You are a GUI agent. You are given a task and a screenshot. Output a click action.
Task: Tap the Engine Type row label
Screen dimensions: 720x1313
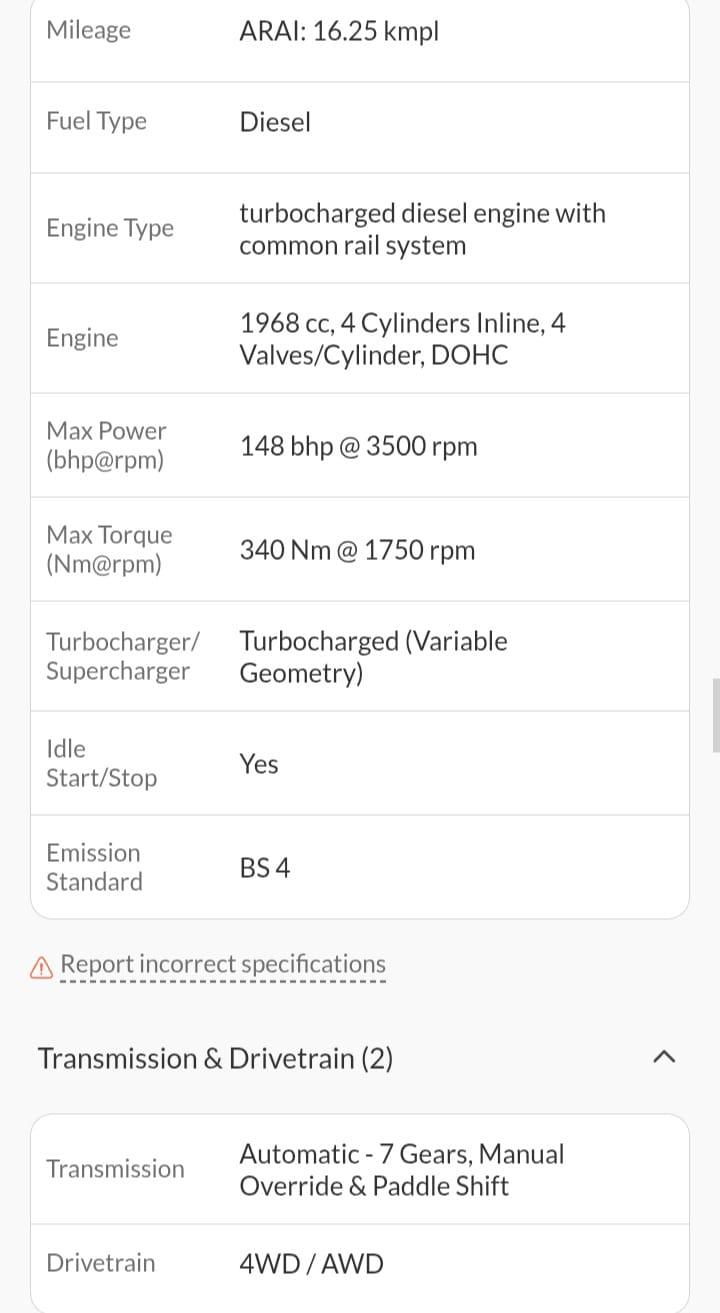pos(110,228)
